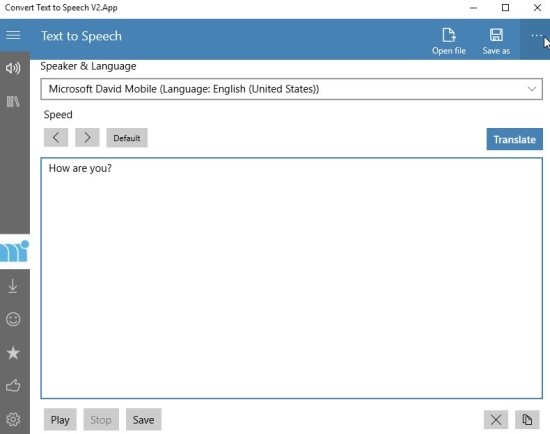Open the speaker text-to-speech sidebar page

(x=13, y=68)
